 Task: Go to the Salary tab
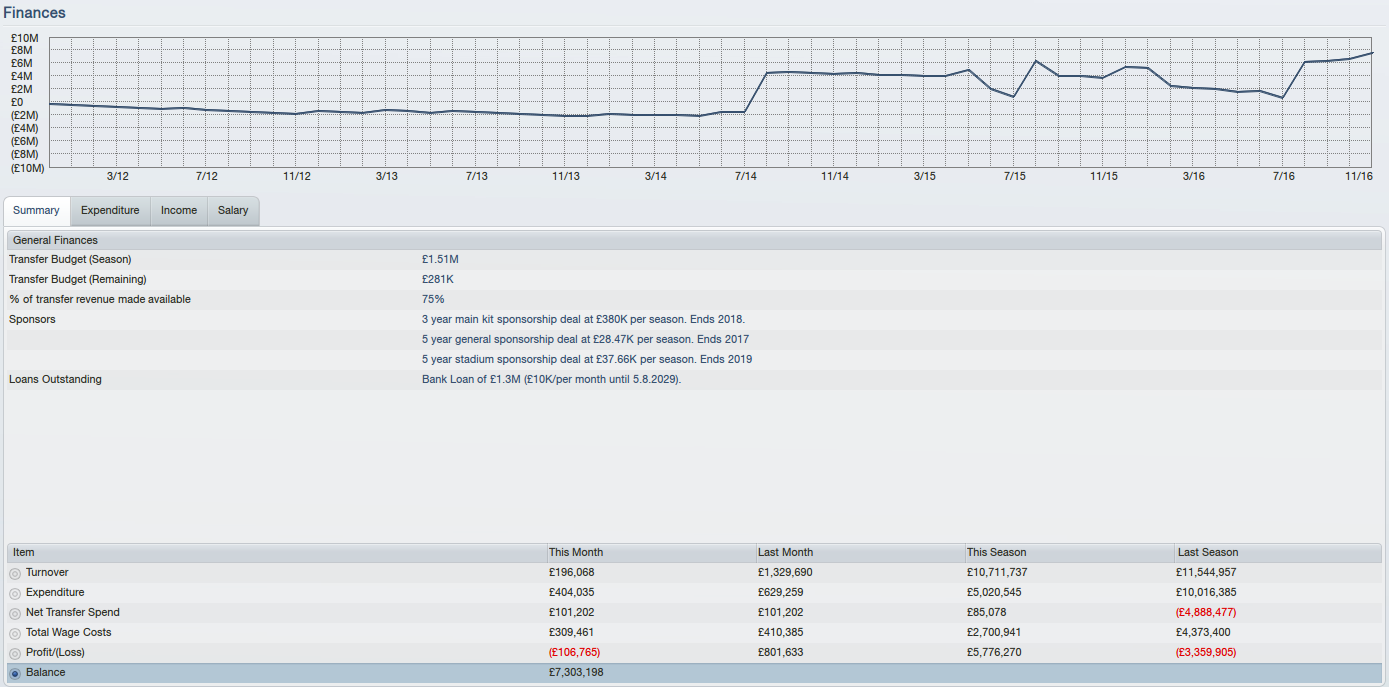click(233, 211)
